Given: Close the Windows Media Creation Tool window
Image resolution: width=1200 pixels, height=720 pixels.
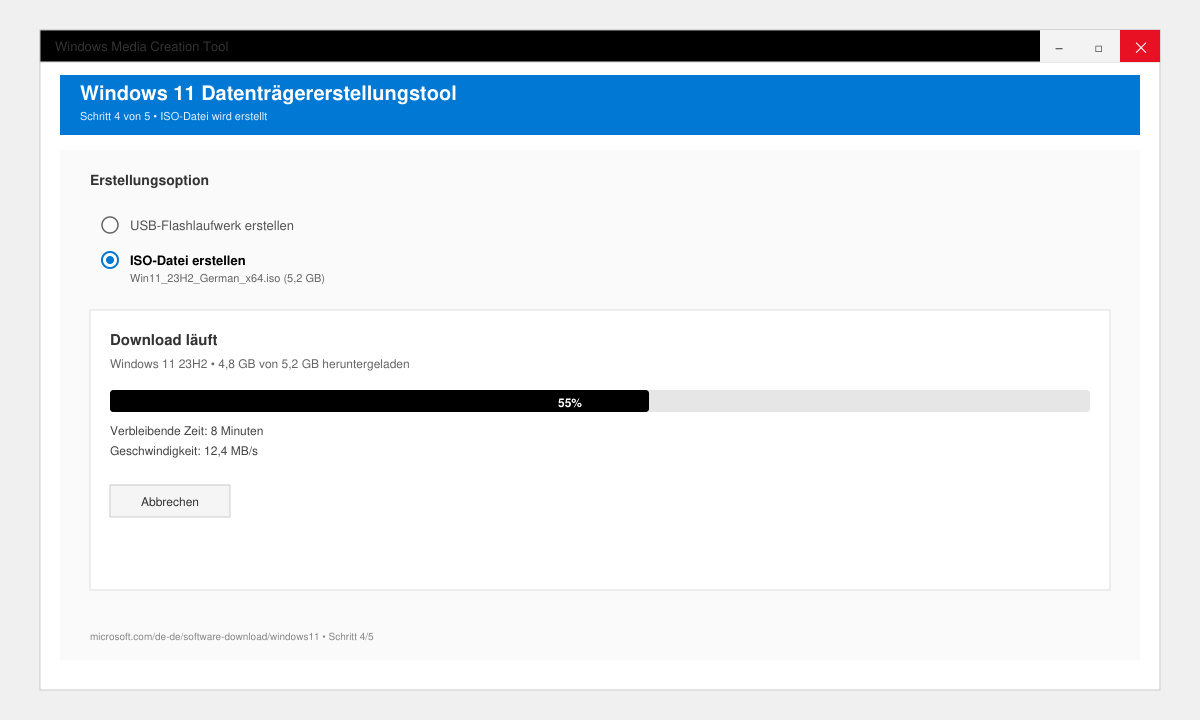Looking at the screenshot, I should coord(1140,47).
